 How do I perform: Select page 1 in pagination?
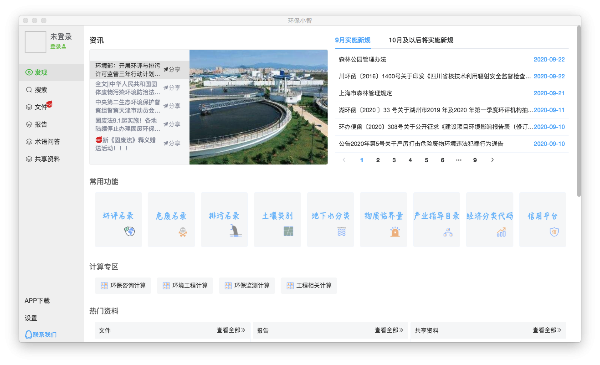point(362,160)
